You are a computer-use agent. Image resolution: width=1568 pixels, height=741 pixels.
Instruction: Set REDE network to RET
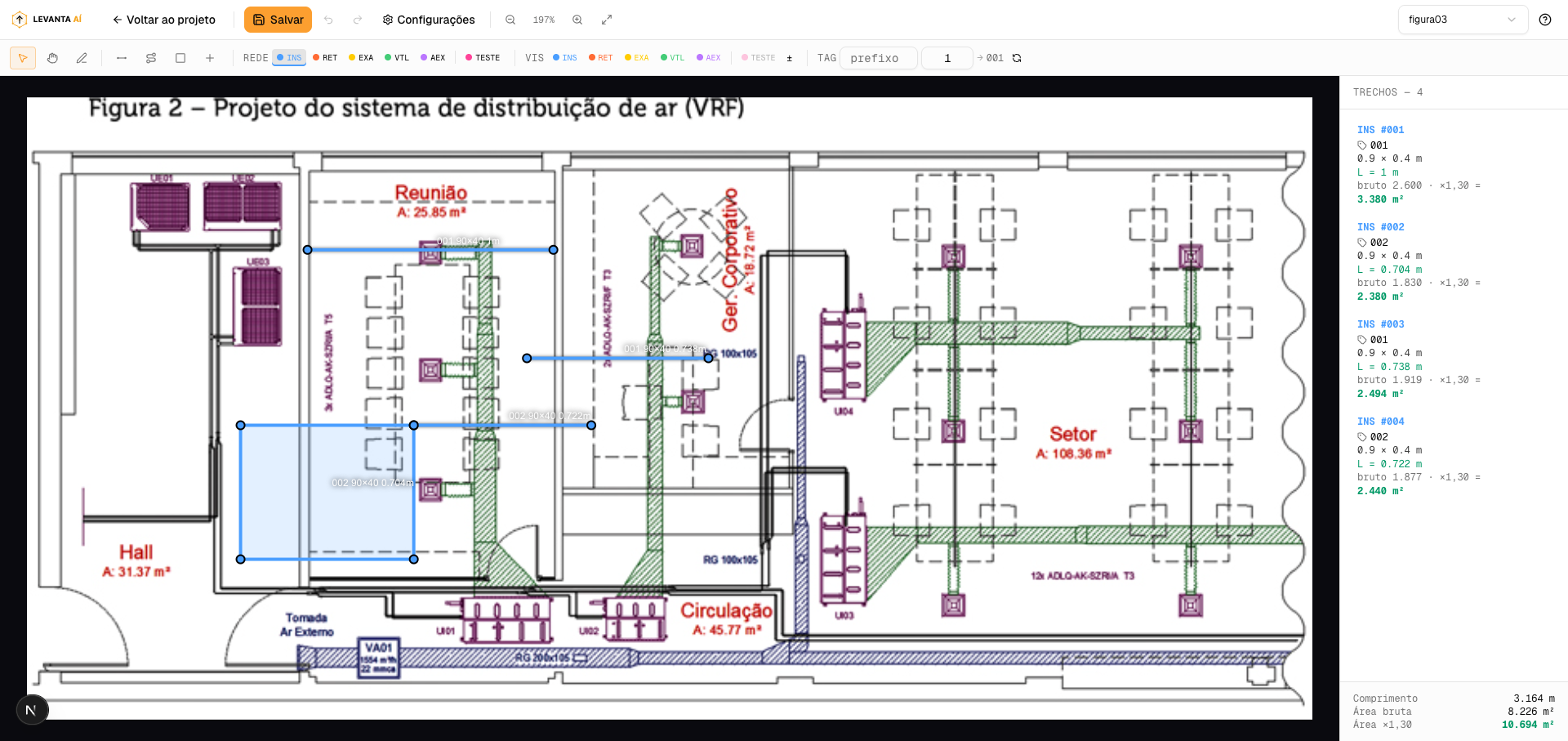(325, 58)
